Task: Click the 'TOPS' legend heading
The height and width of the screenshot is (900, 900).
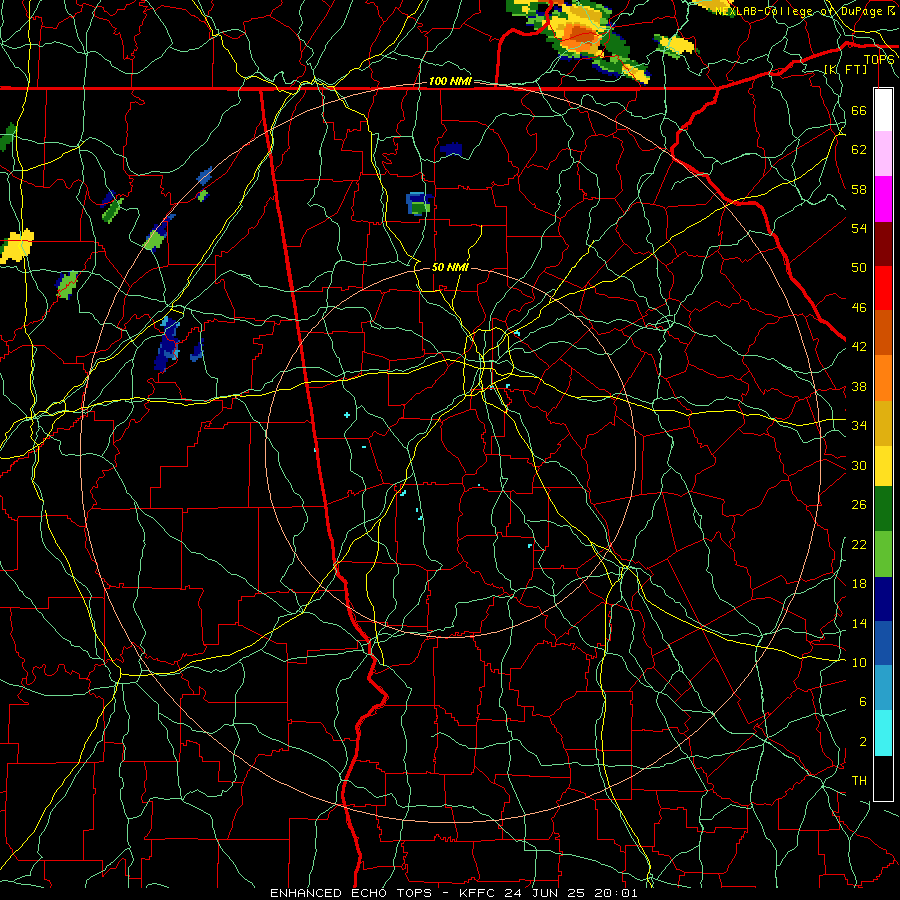Action: (x=879, y=59)
